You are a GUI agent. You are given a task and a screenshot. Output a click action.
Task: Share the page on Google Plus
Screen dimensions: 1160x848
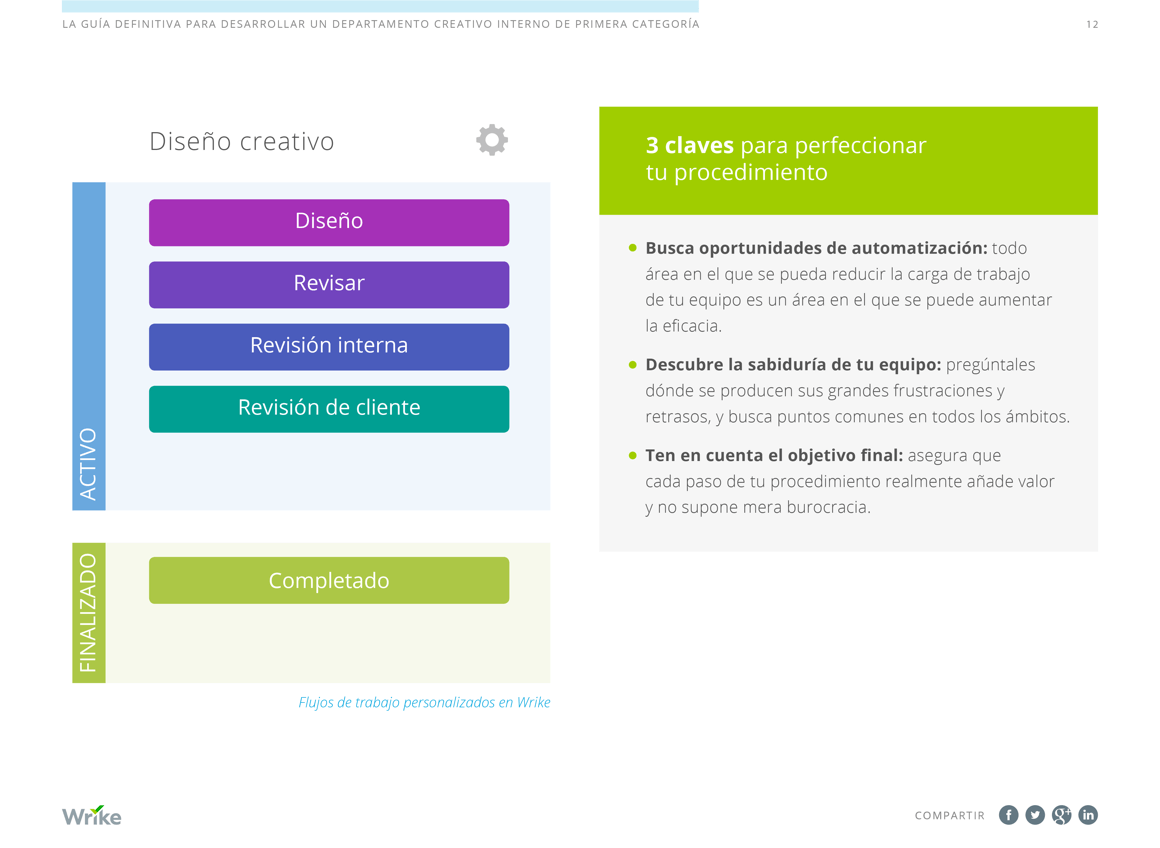(1062, 815)
